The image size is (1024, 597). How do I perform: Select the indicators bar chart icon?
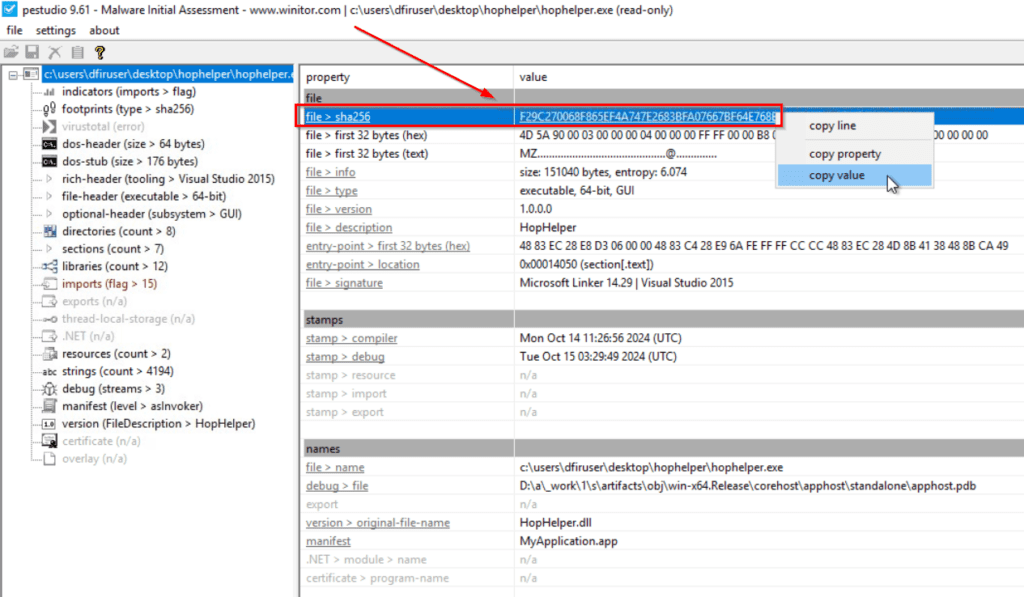[x=48, y=92]
